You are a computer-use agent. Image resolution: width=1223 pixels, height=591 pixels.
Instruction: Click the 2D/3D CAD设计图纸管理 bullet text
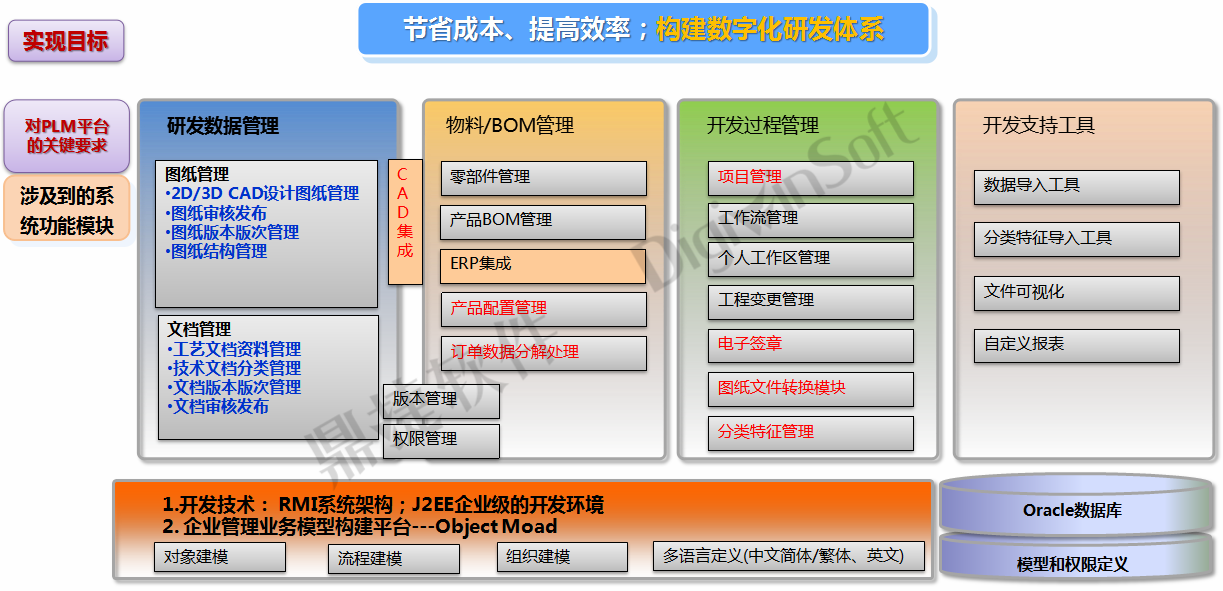[265, 194]
